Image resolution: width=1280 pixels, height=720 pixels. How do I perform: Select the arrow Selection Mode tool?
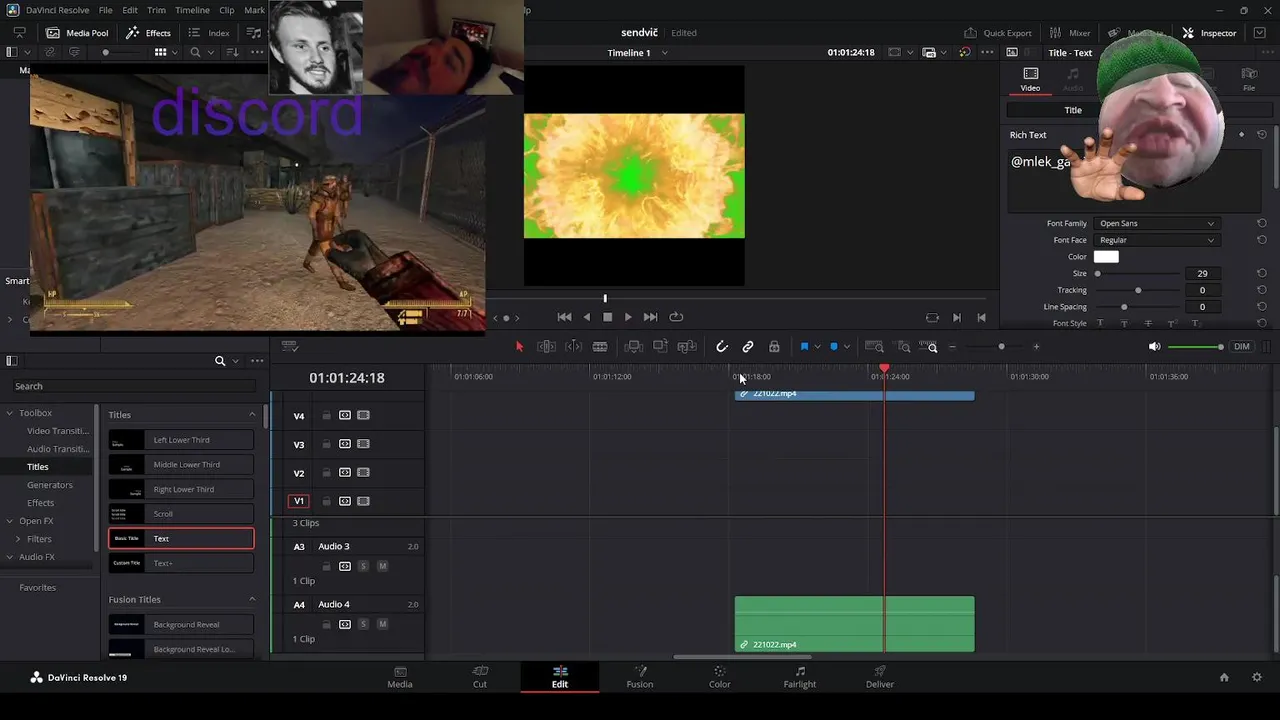coord(519,347)
